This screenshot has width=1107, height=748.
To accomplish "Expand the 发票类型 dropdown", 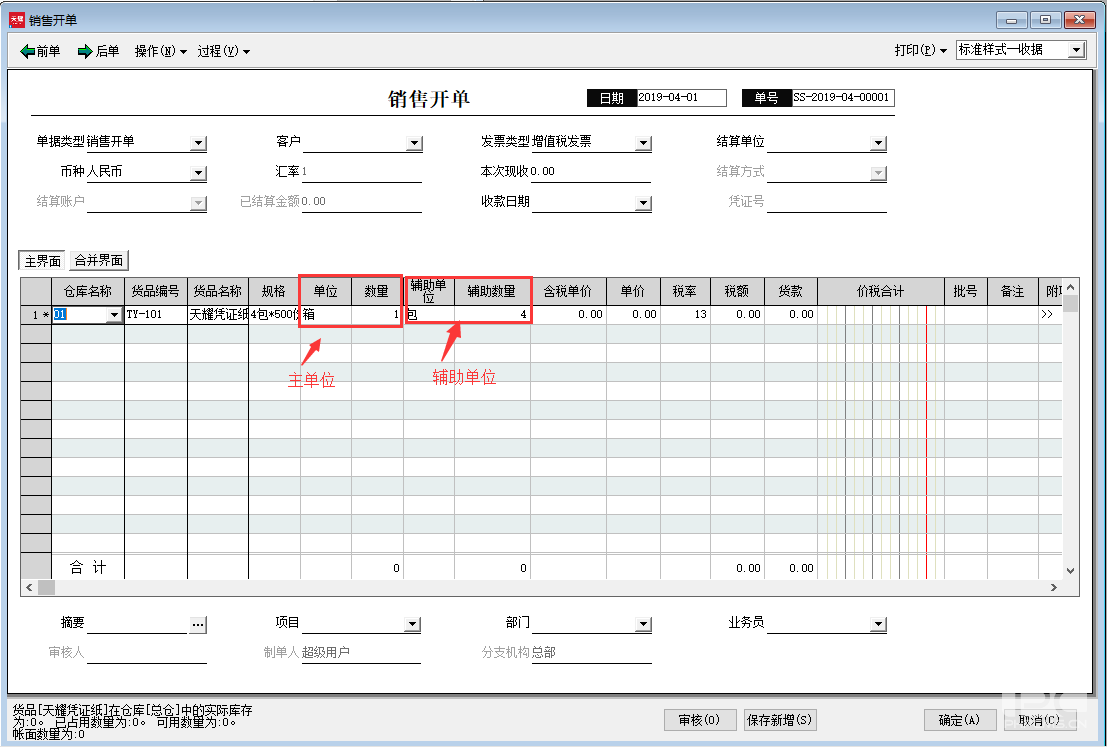I will (x=643, y=144).
